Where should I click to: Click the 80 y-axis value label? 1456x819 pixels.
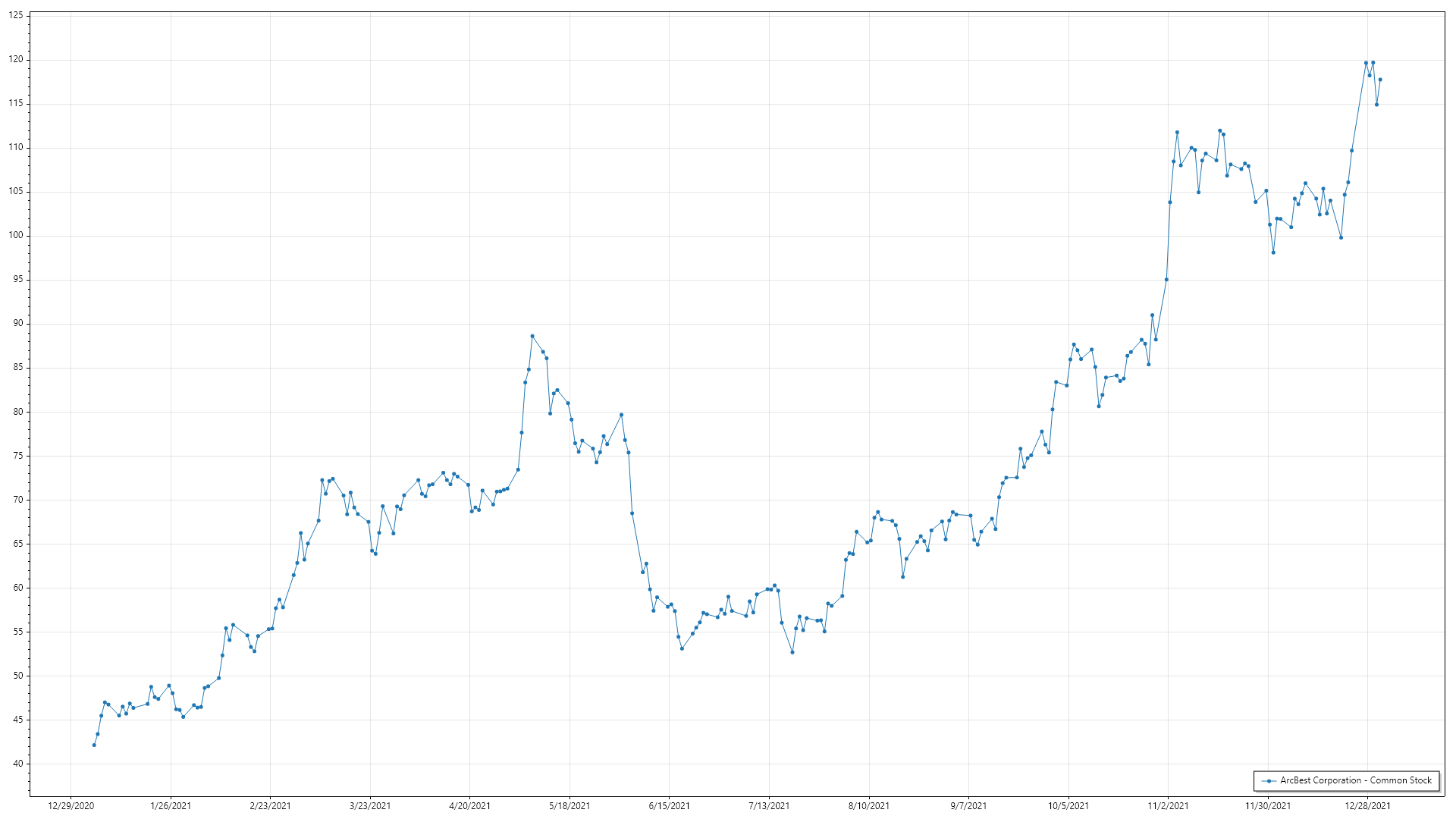pos(18,412)
